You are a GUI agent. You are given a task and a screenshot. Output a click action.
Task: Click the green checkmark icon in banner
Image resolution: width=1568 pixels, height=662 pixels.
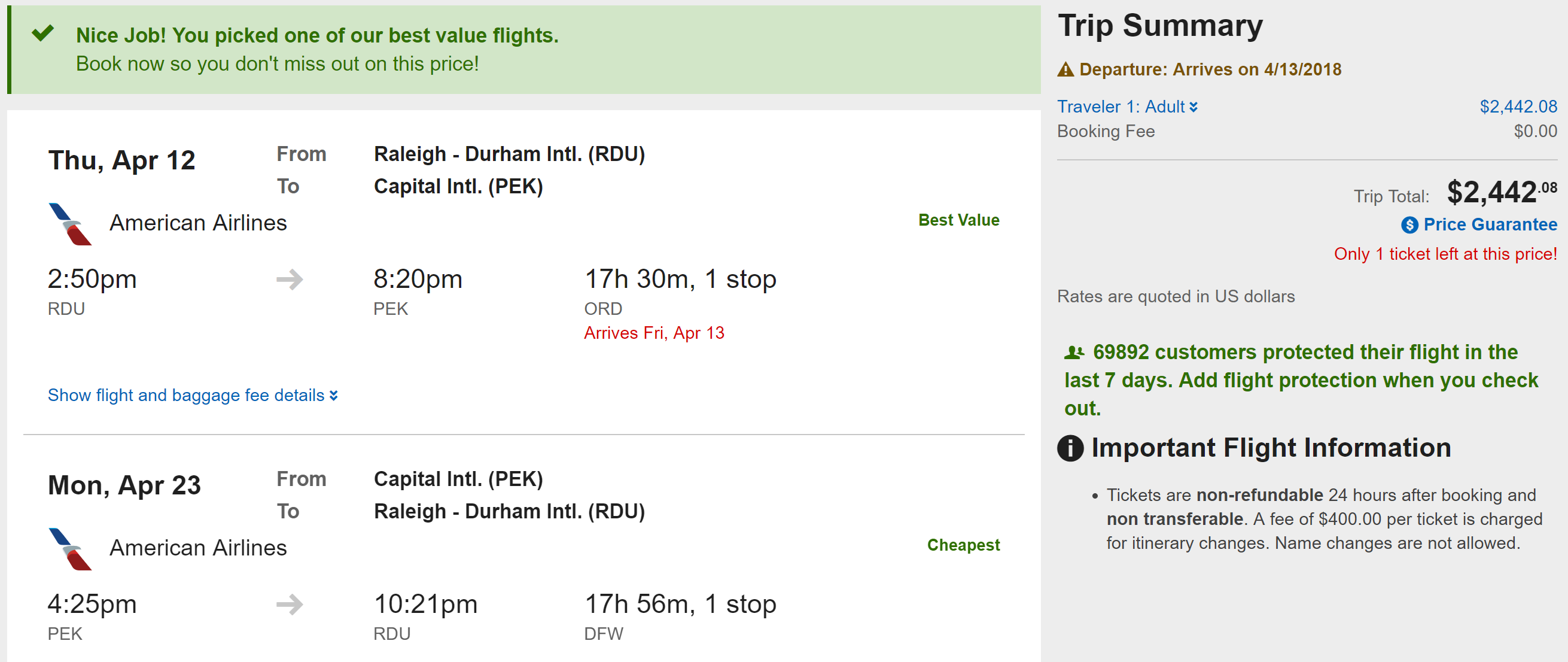[x=43, y=33]
